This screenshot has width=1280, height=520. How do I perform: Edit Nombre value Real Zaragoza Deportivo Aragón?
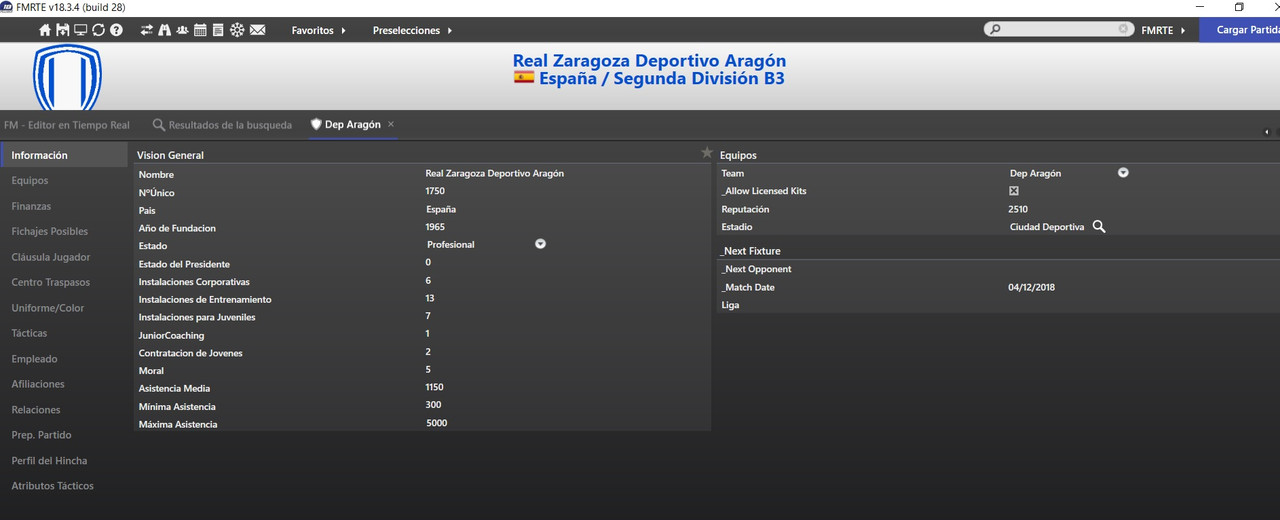point(494,173)
